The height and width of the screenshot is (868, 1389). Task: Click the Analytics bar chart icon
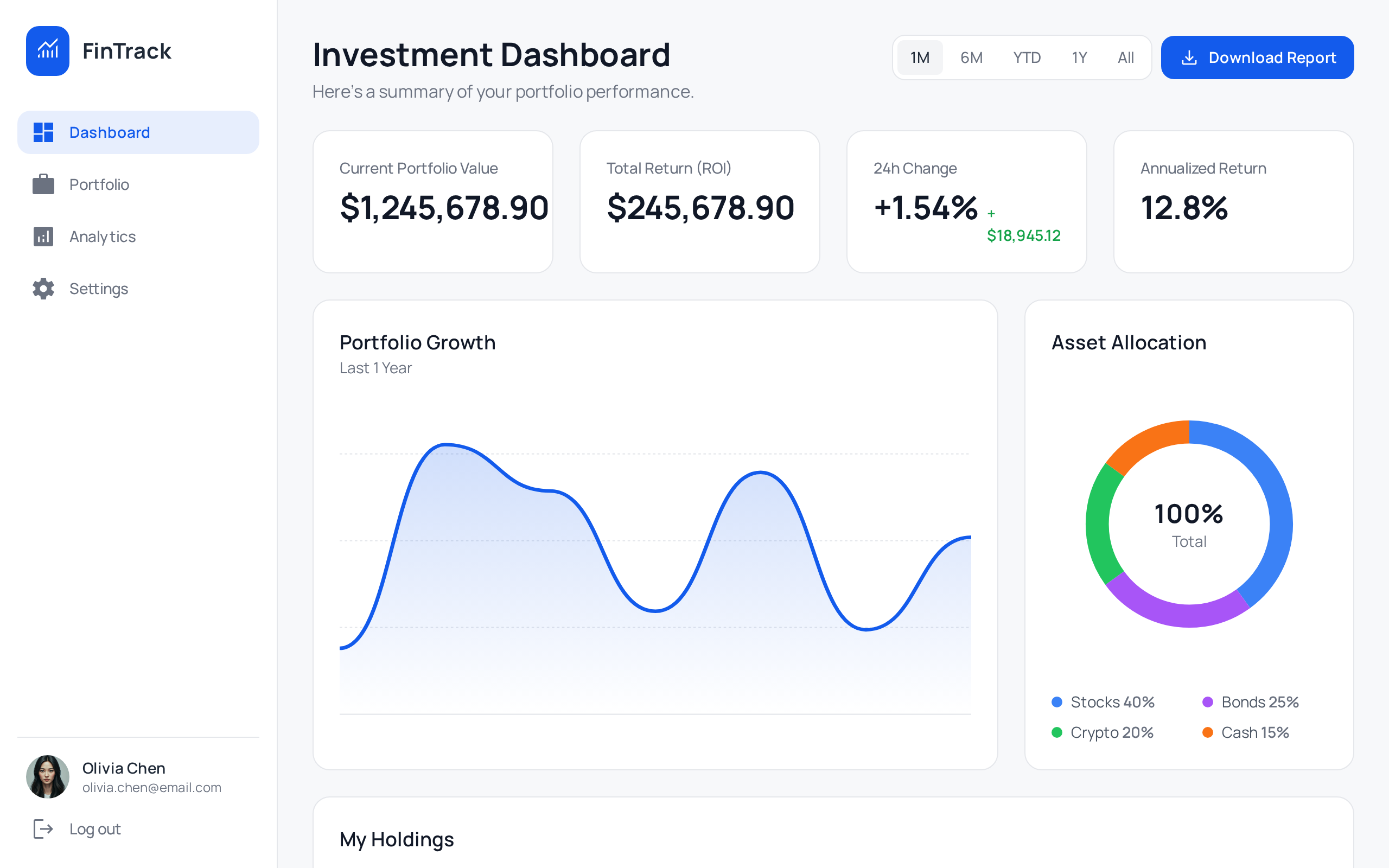point(43,237)
